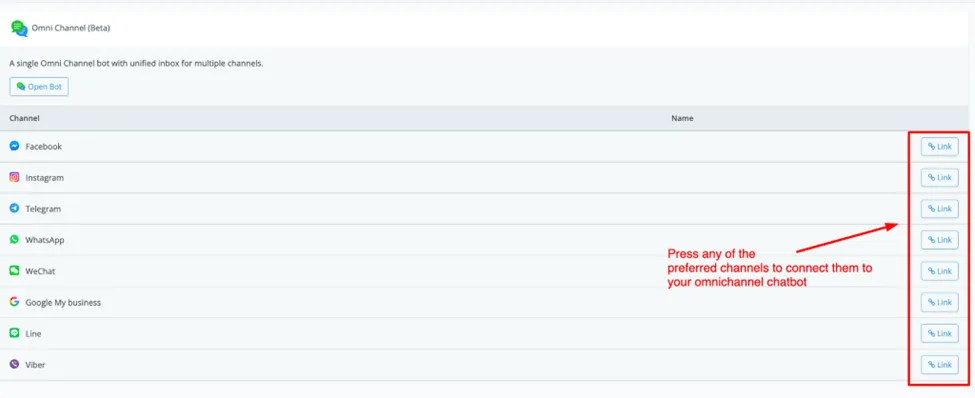975x398 pixels.
Task: Select the Telegram row label
Action: [43, 209]
